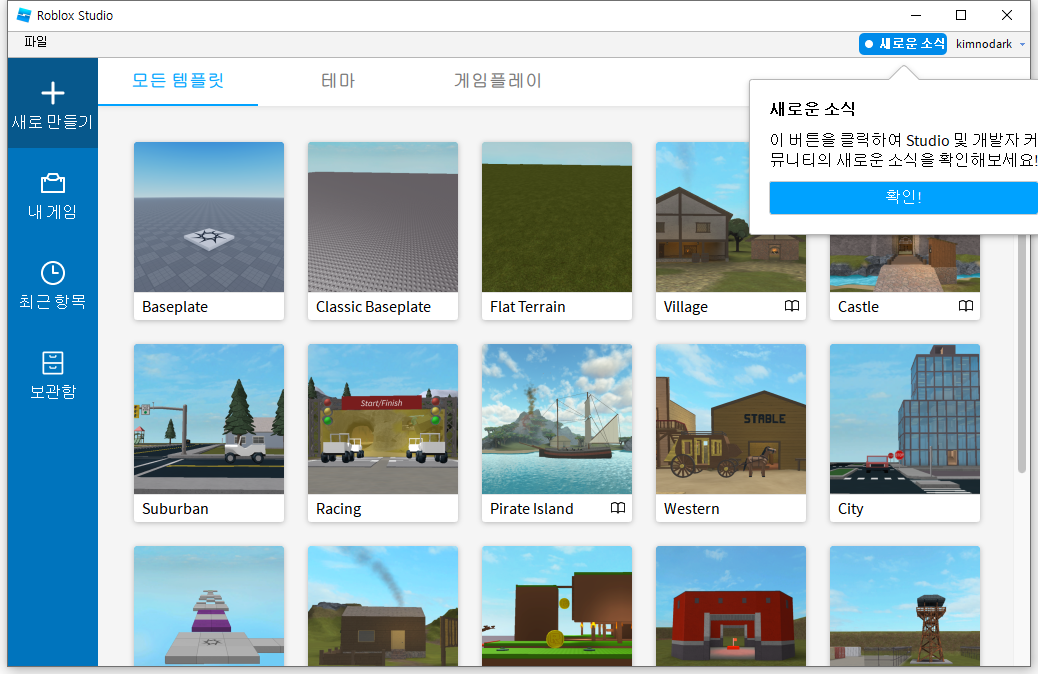Open 내 게임 in the sidebar
The height and width of the screenshot is (674, 1038).
[52, 196]
